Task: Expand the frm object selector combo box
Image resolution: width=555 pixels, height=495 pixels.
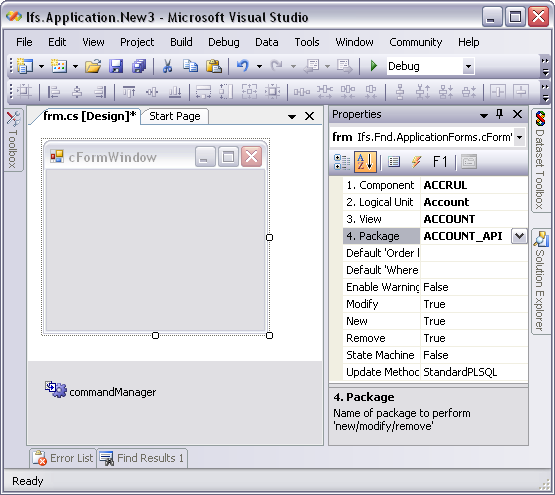Action: click(520, 137)
